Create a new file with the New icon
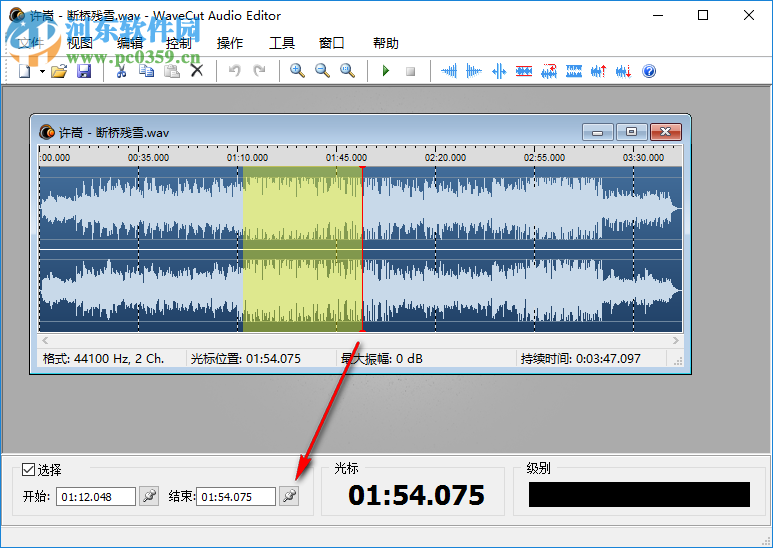The width and height of the screenshot is (773, 548). pos(25,71)
